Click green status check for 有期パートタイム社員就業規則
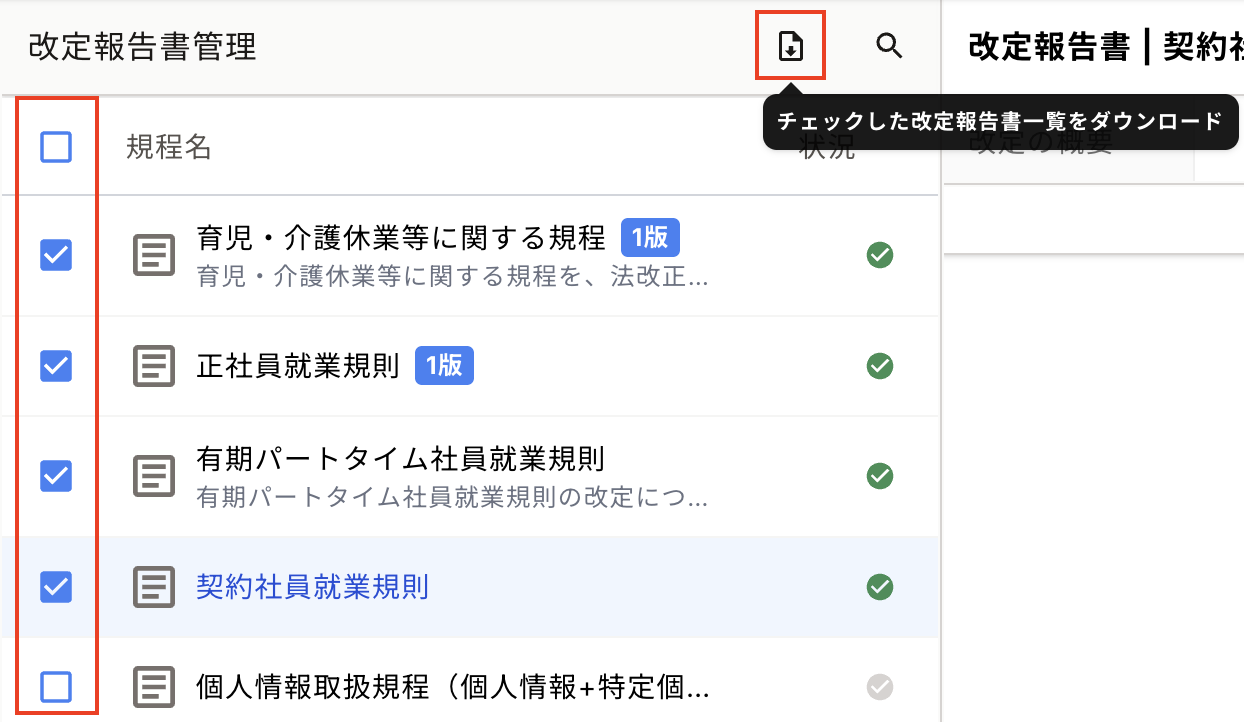 click(880, 476)
